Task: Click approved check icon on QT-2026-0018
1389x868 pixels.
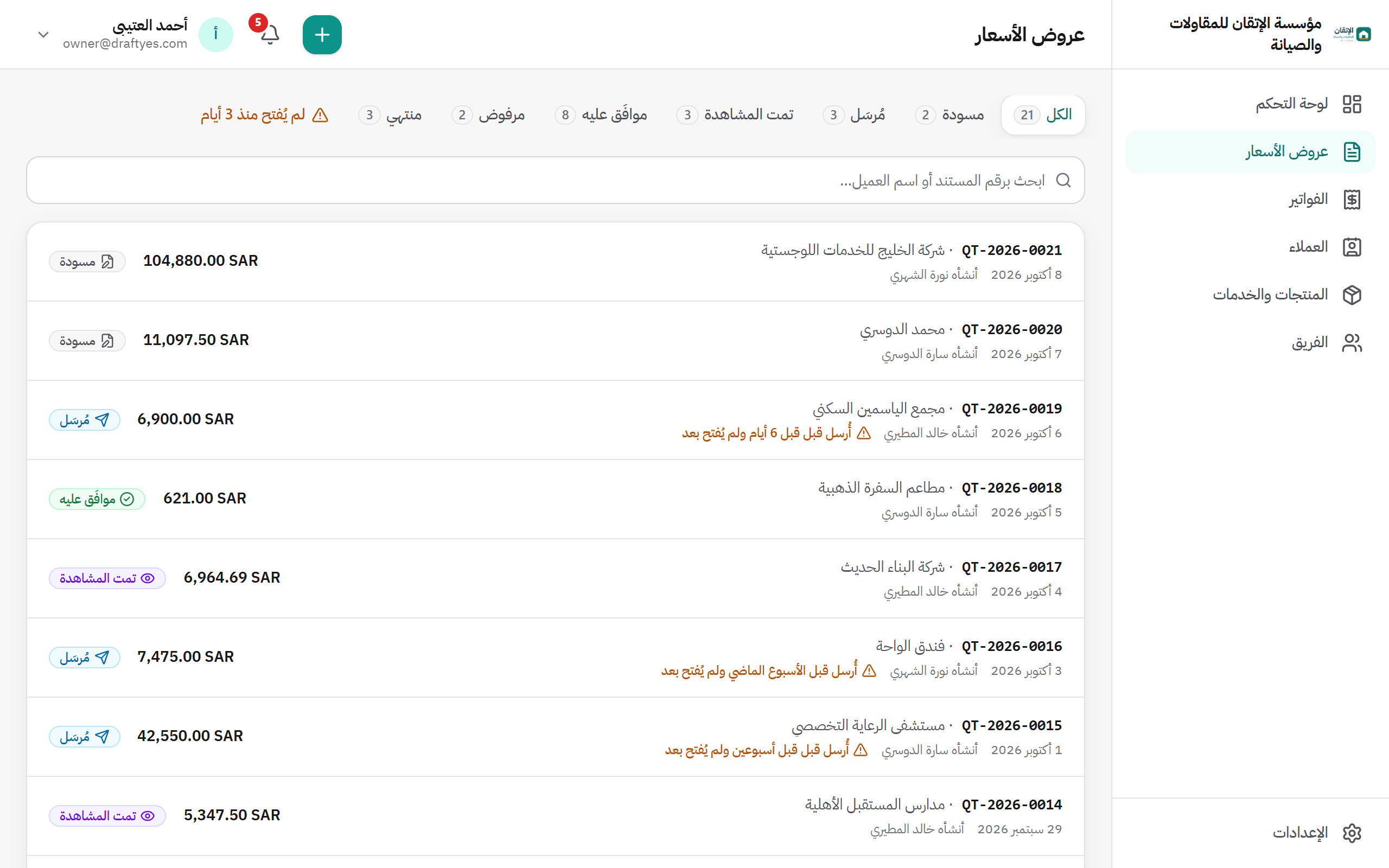Action: [128, 499]
